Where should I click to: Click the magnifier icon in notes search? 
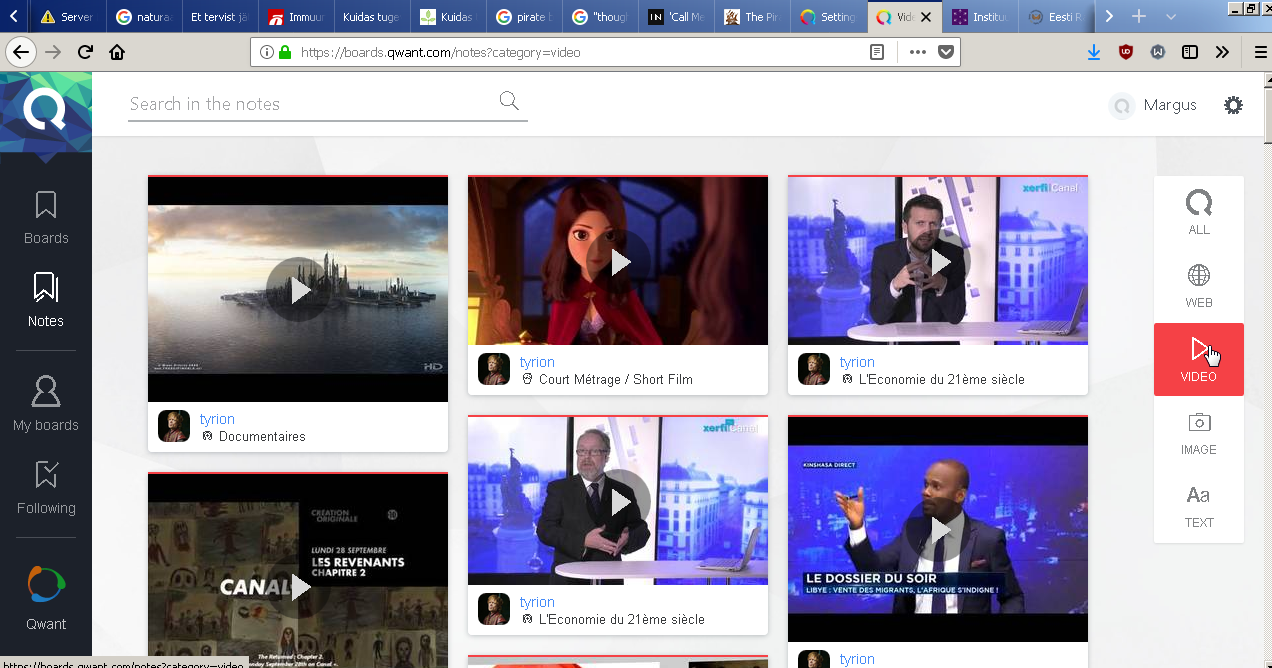click(509, 100)
